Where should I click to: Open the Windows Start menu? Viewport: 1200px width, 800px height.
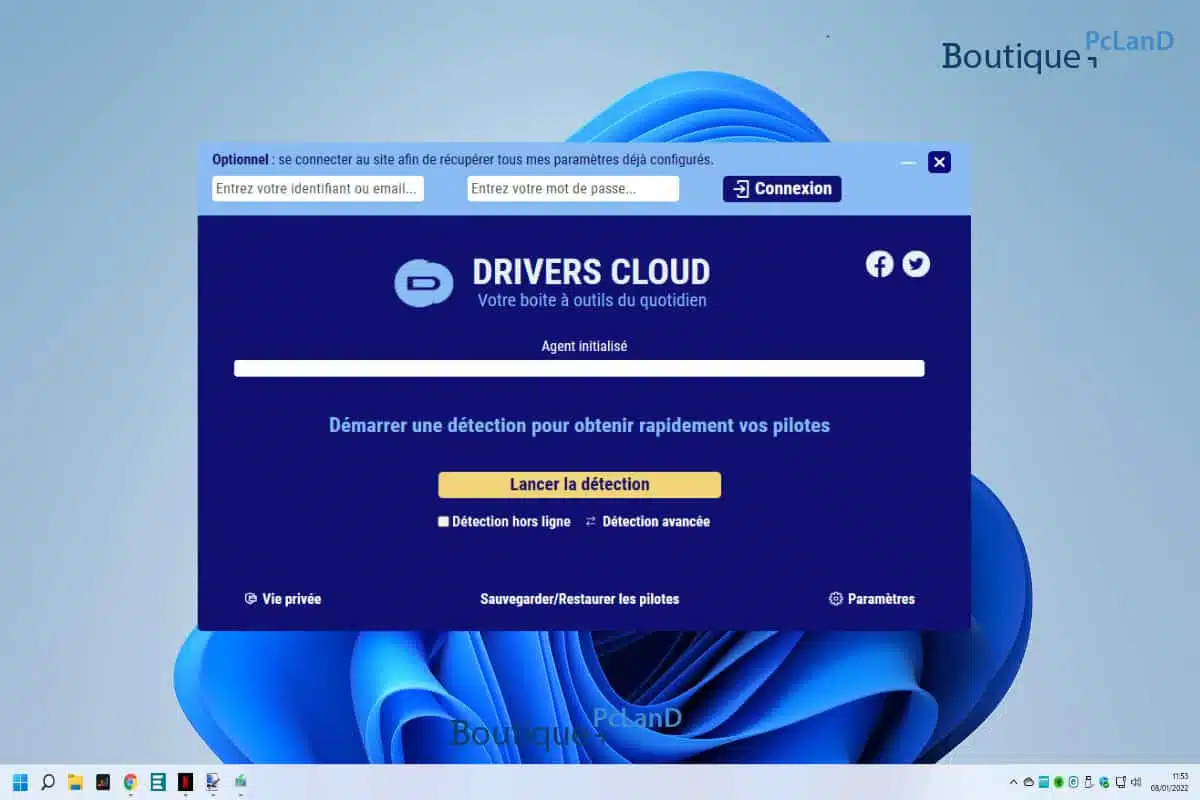pos(20,782)
